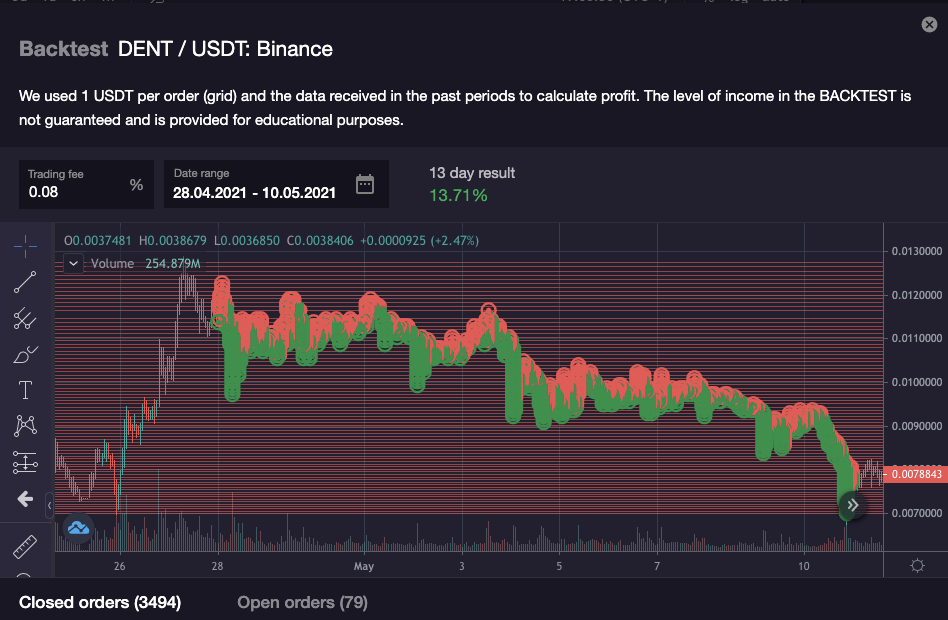Select the brush drawing tool
948x620 pixels.
coord(26,354)
